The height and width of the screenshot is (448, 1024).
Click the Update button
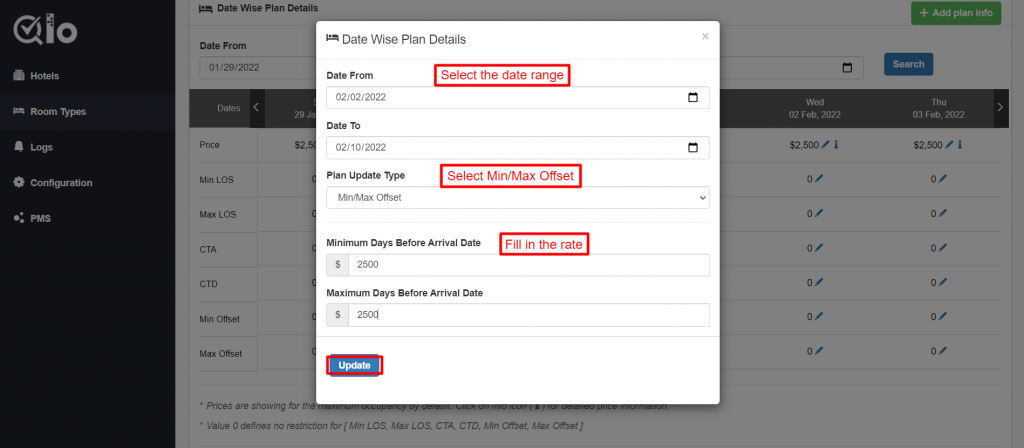(x=354, y=366)
